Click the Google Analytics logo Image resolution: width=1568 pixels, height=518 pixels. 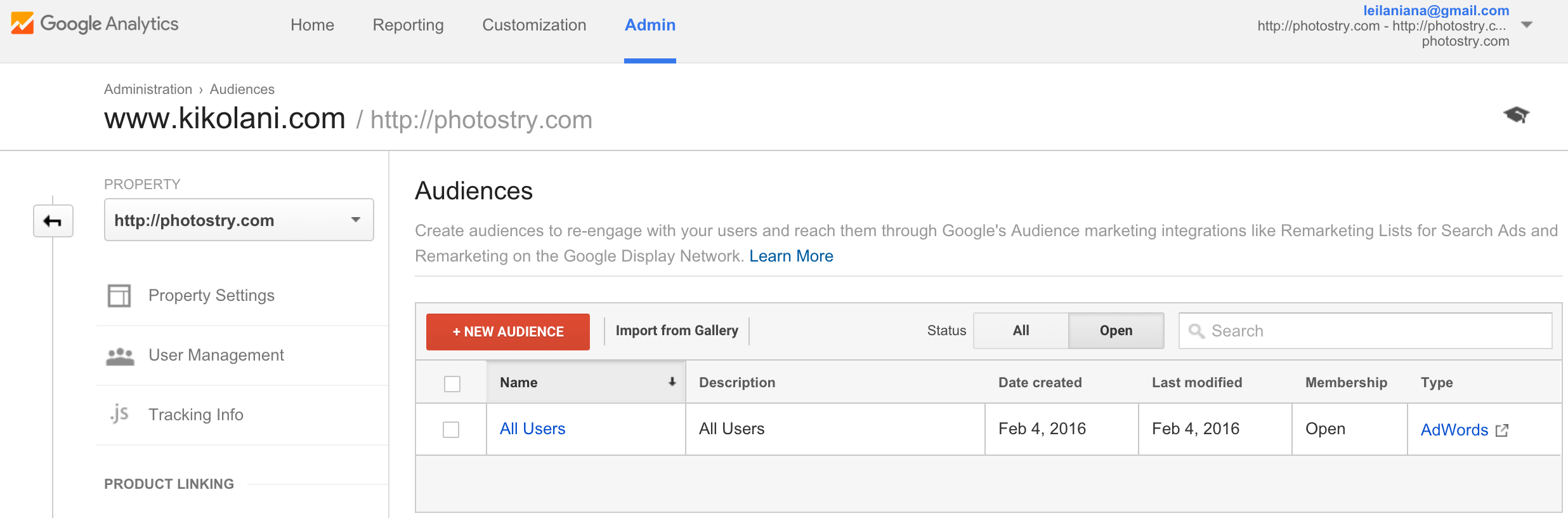point(95,23)
